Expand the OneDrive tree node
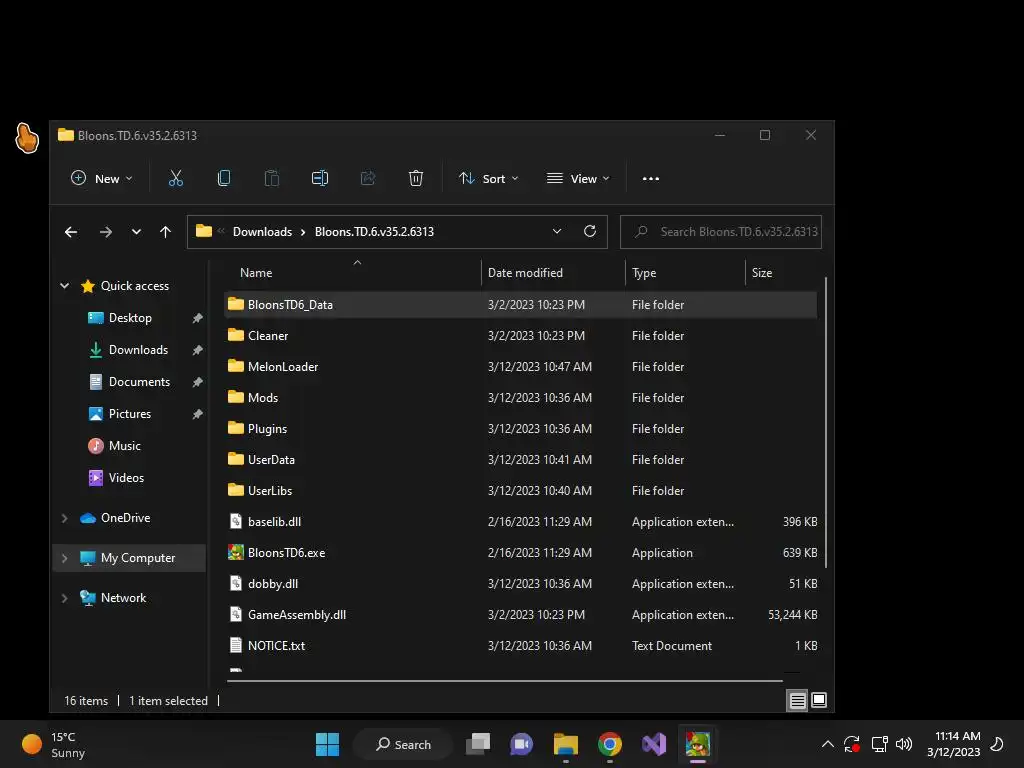Viewport: 1024px width, 768px height. (65, 518)
